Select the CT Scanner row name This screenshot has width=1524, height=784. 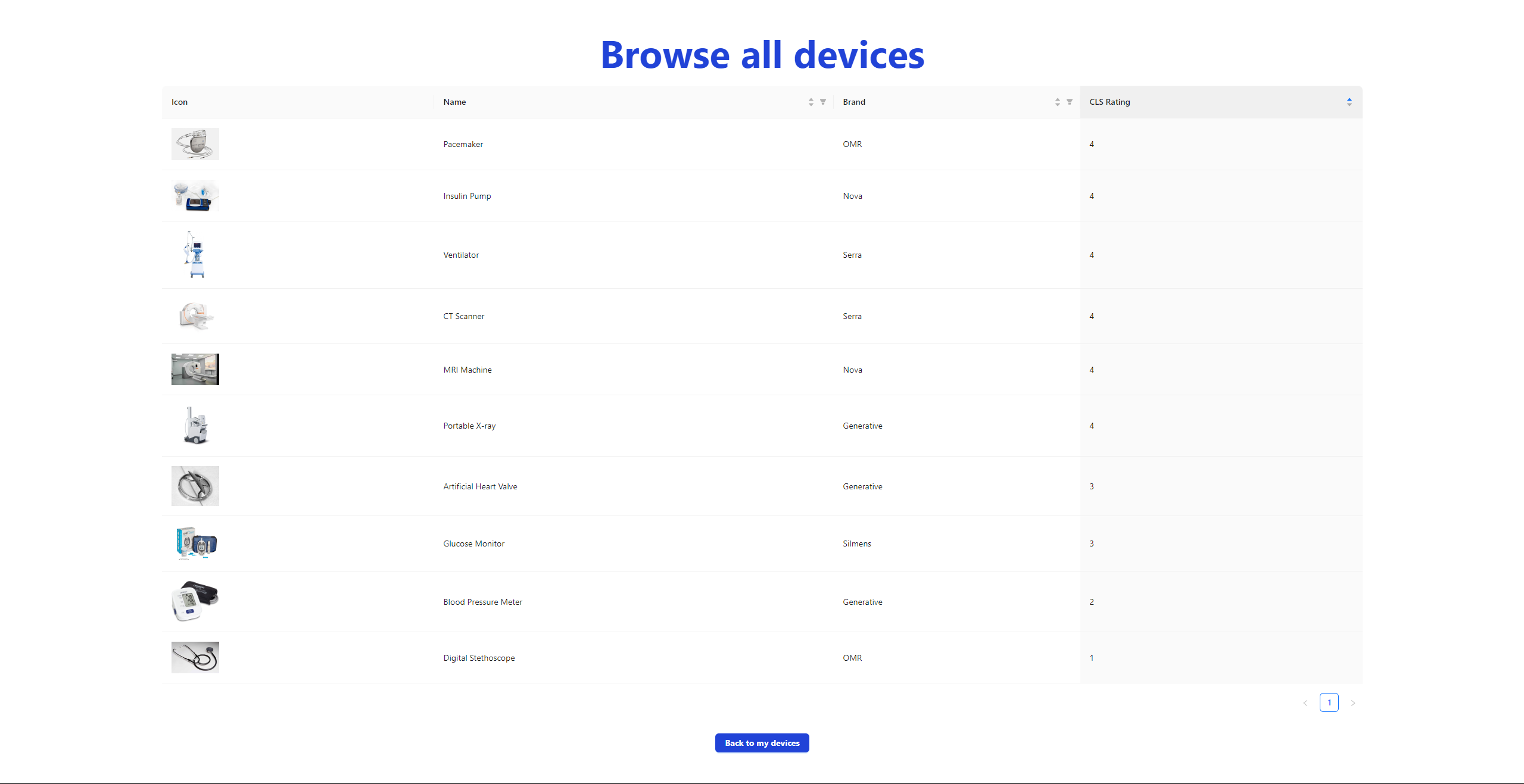coord(463,316)
